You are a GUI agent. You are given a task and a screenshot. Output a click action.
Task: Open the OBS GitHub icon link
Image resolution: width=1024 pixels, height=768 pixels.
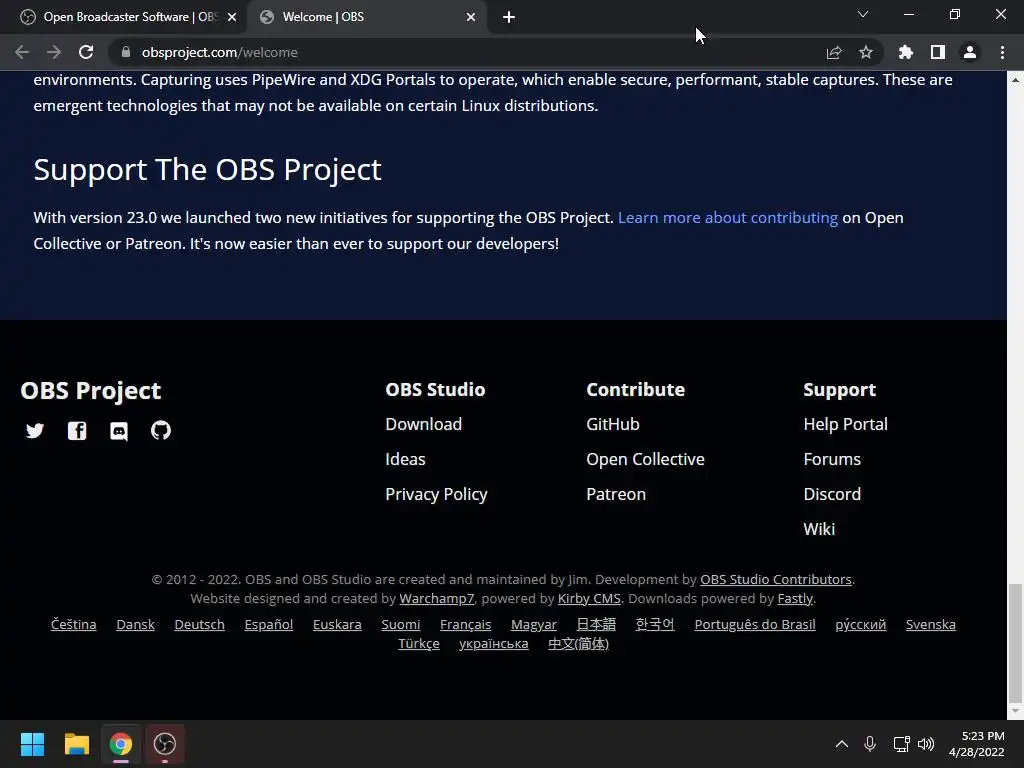tap(161, 430)
